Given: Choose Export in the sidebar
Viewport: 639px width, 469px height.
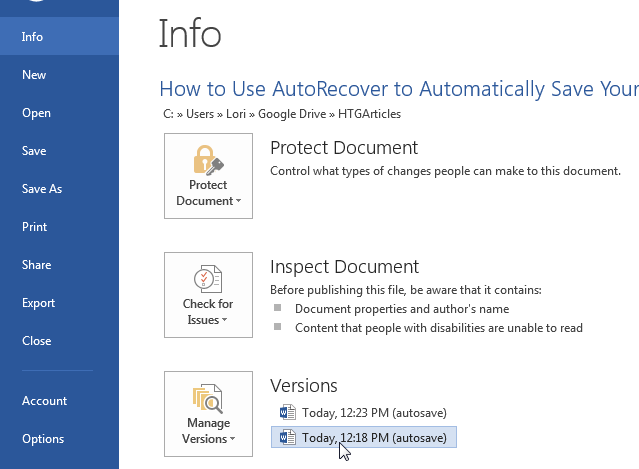Looking at the screenshot, I should [38, 303].
